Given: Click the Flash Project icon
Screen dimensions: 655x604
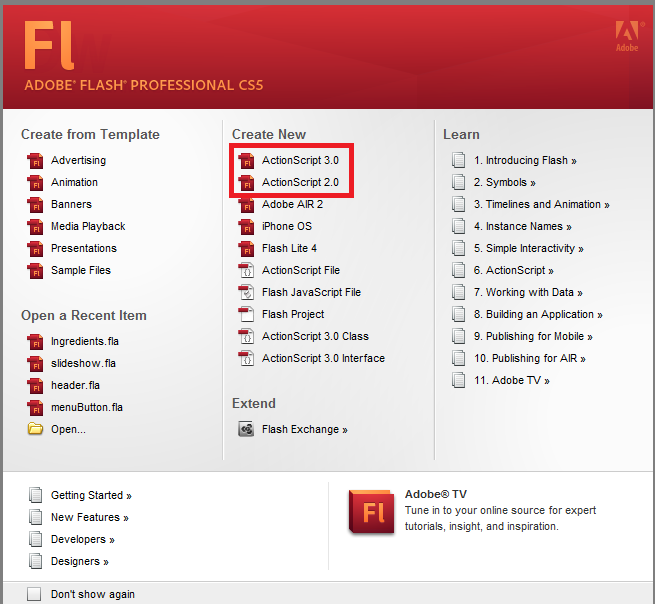Looking at the screenshot, I should click(246, 315).
